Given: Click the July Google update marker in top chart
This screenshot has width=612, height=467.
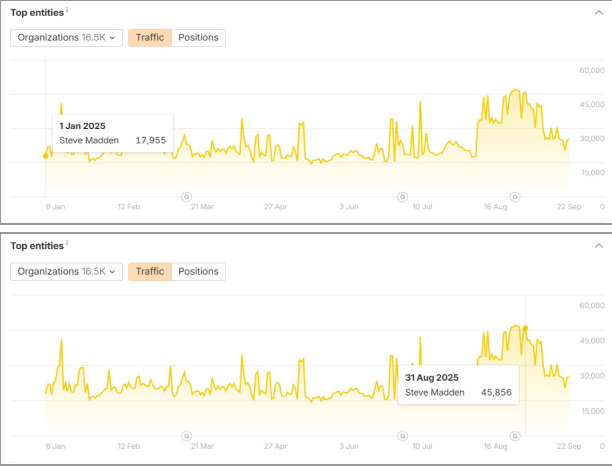Looking at the screenshot, I should [402, 196].
